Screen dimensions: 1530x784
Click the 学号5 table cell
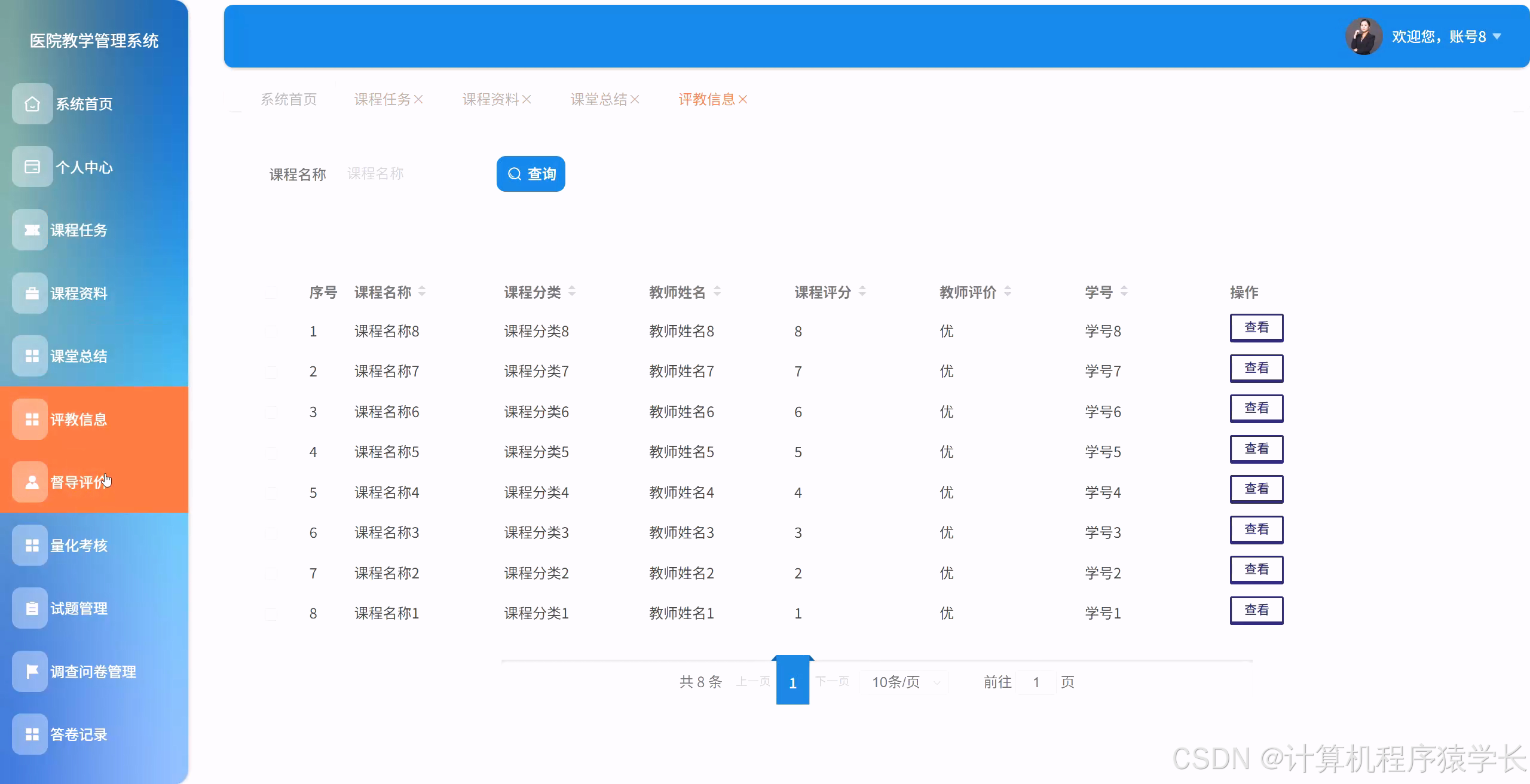(x=1103, y=452)
